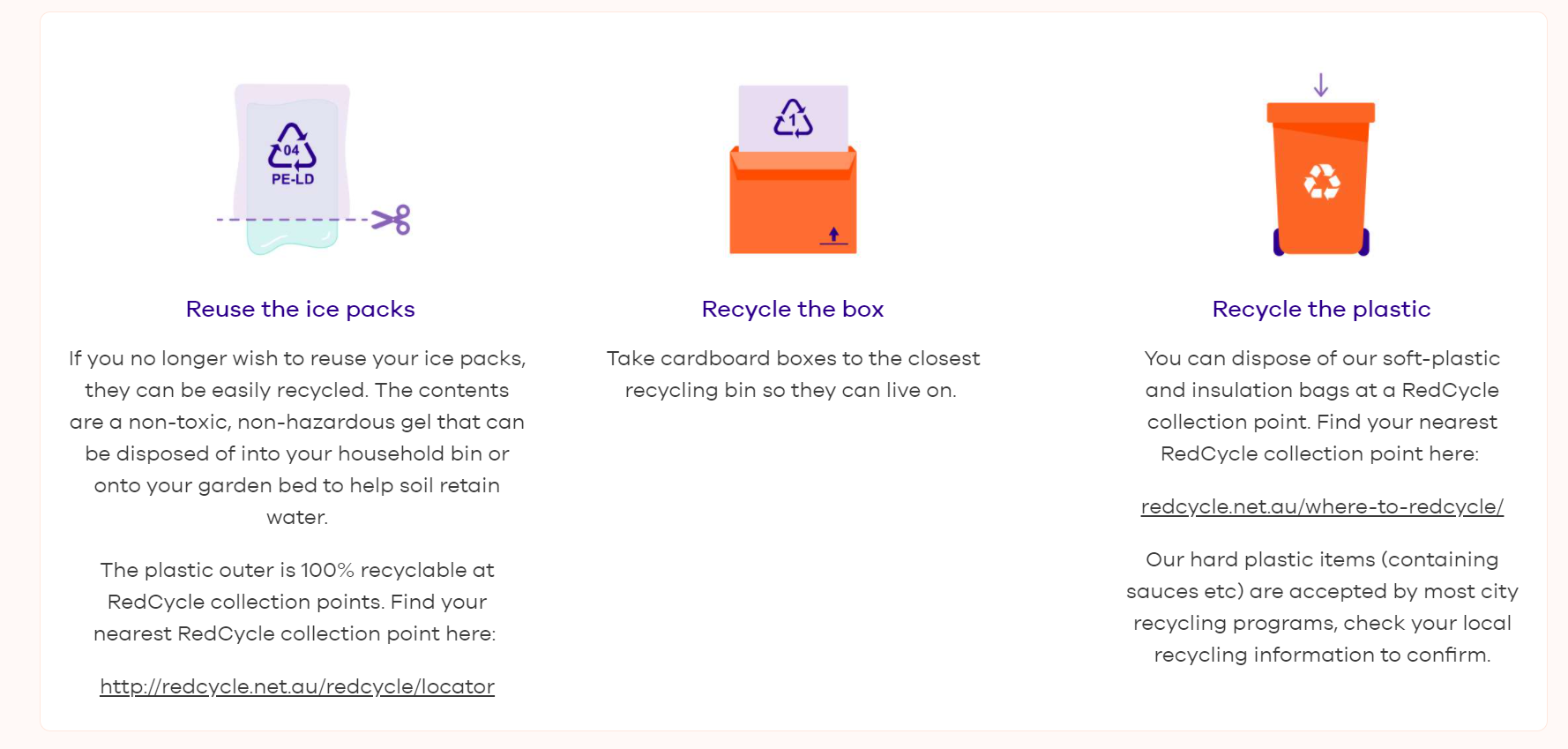Image resolution: width=1568 pixels, height=749 pixels.
Task: Open the redcycle.net.au/redcycle/locator link
Action: point(297,686)
